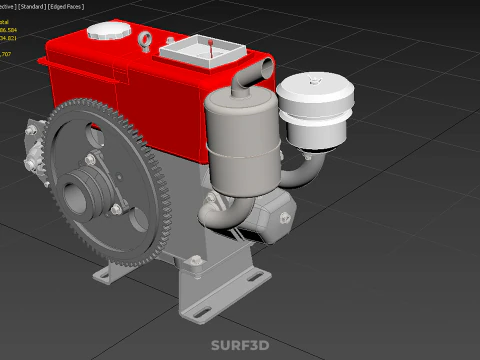This screenshot has width=480, height=360.
Task: Select the white round fuel cap
Action: point(109,32)
